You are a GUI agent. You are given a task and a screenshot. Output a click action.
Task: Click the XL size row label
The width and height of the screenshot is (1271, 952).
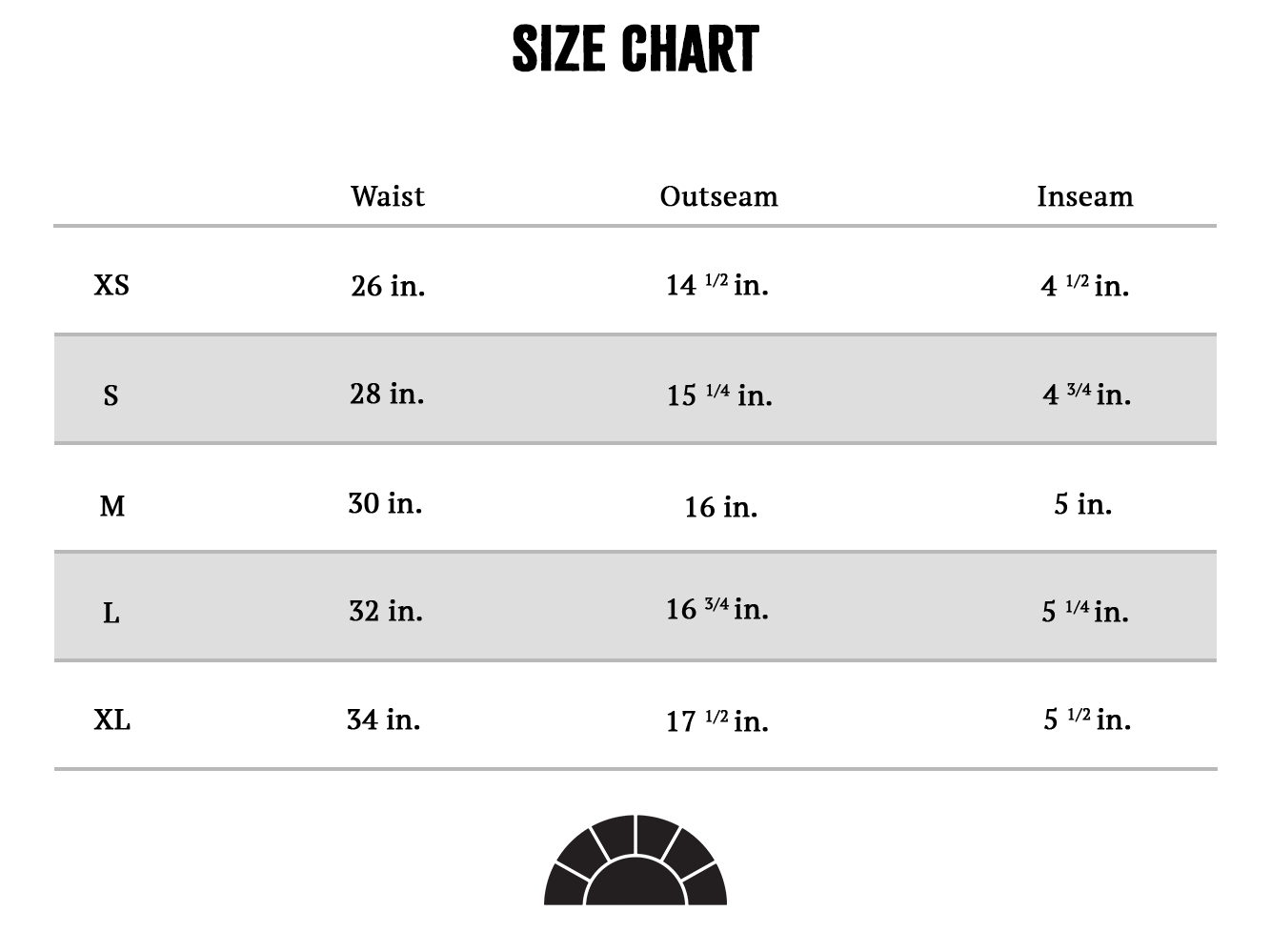(x=111, y=719)
